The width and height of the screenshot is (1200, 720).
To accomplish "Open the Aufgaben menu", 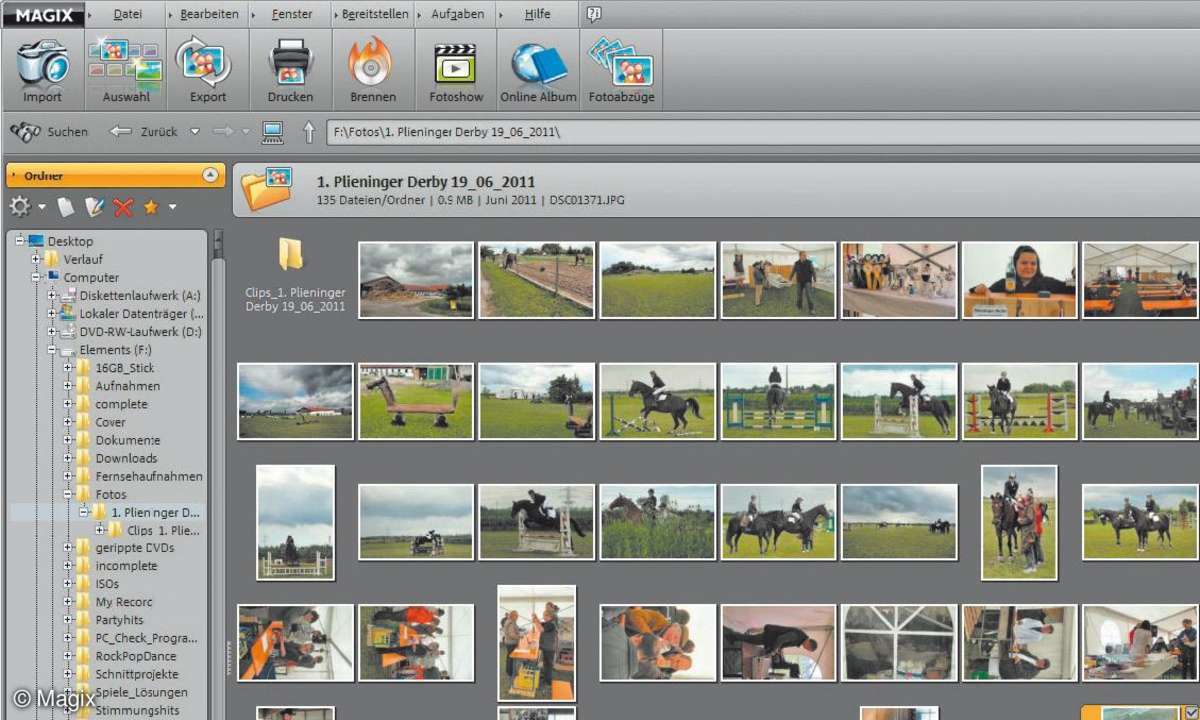I will point(458,14).
